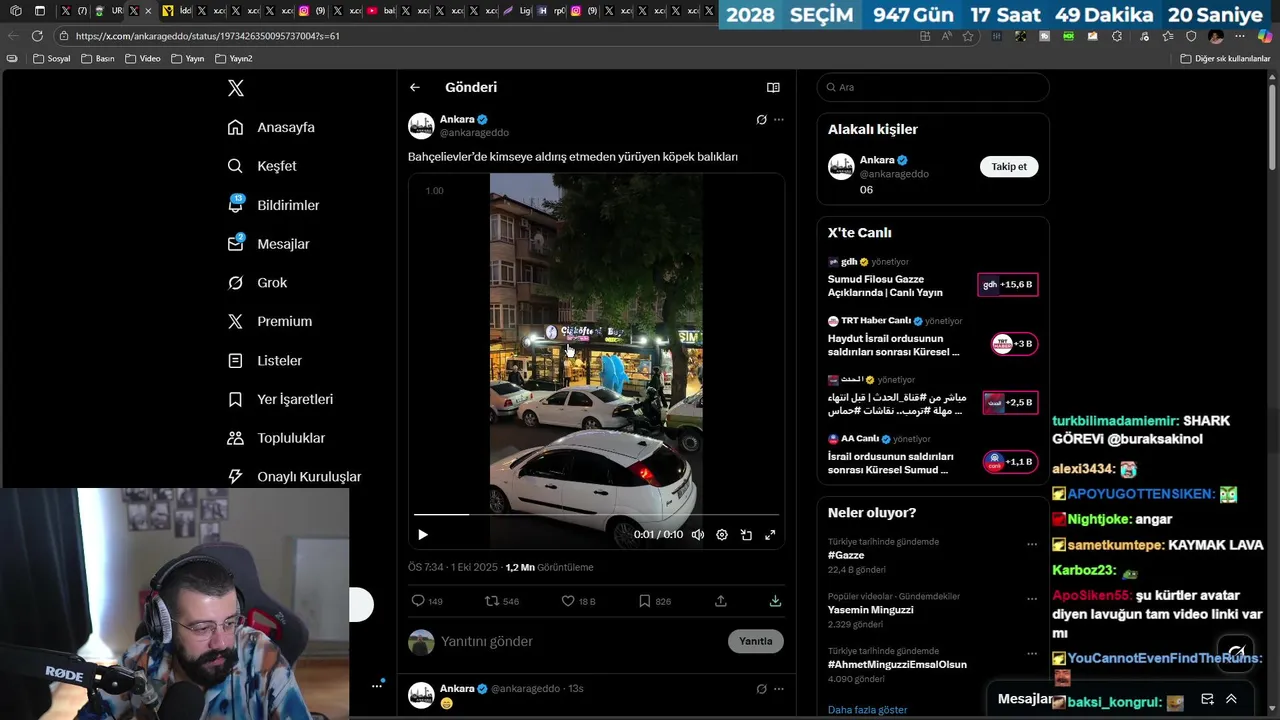The image size is (1280, 720).
Task: Open more options for Yasemin Minguzzi trend
Action: point(1032,599)
